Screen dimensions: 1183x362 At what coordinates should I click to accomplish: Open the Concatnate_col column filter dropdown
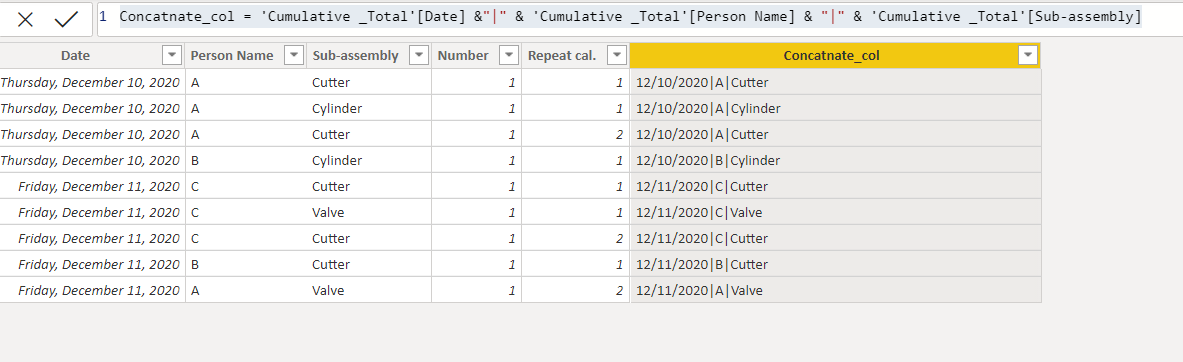[1028, 56]
